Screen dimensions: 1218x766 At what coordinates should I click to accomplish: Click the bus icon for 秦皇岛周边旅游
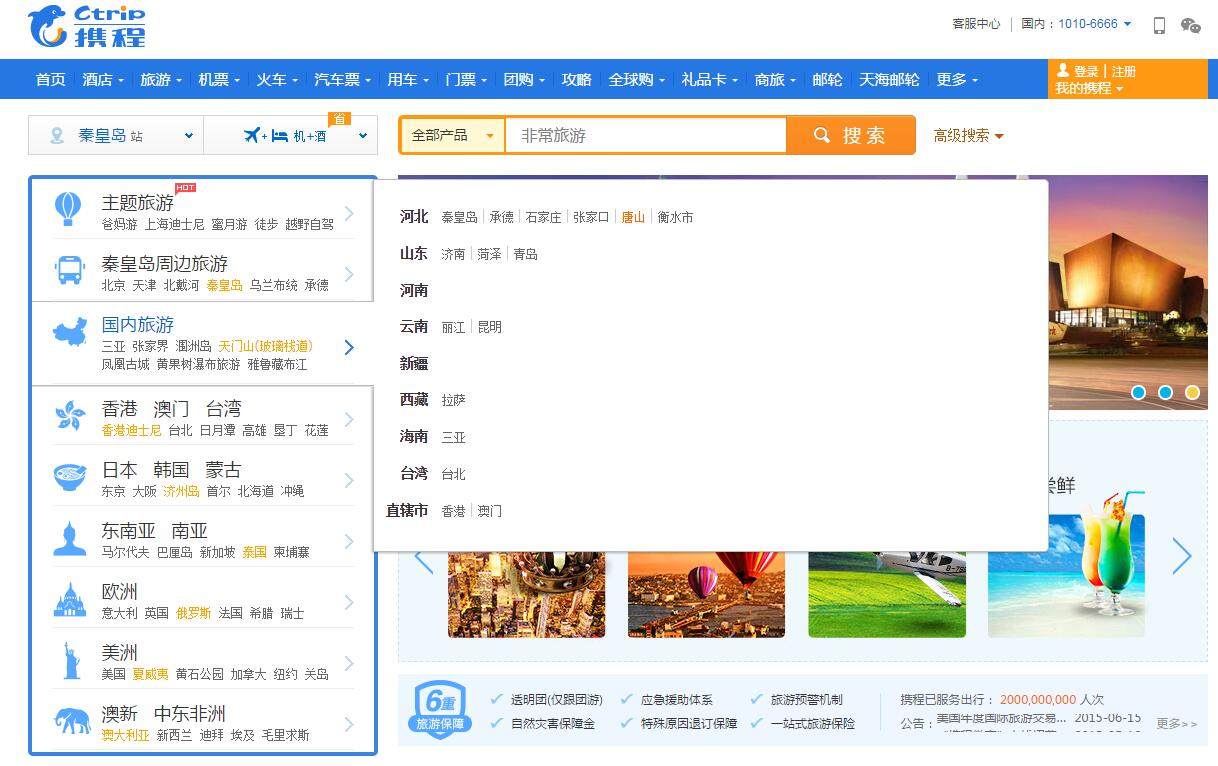pyautogui.click(x=69, y=271)
